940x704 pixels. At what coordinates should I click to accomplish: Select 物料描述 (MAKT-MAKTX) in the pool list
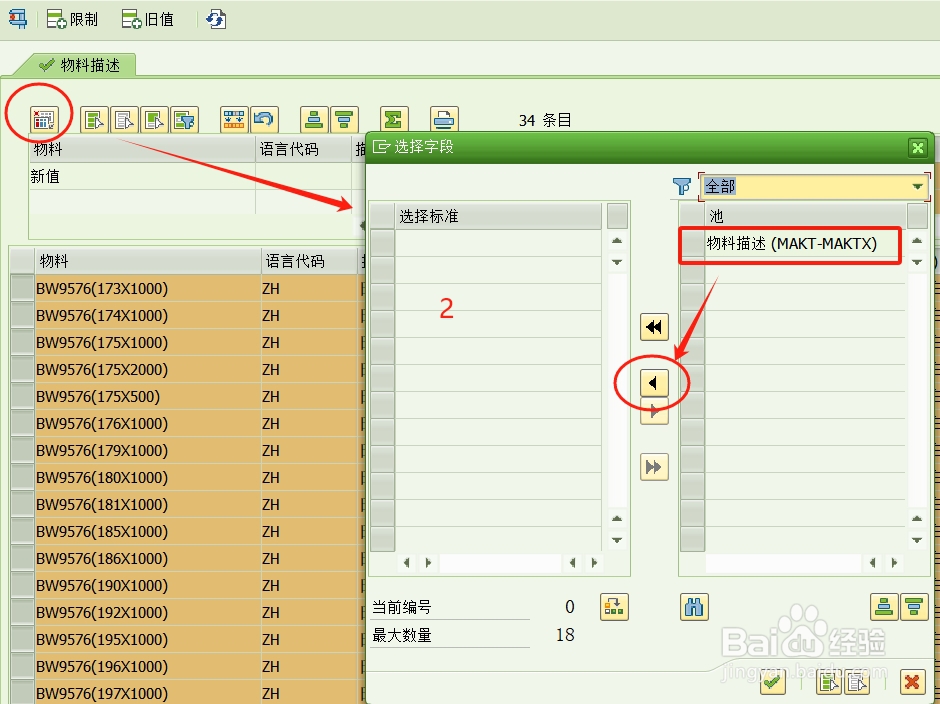[789, 244]
